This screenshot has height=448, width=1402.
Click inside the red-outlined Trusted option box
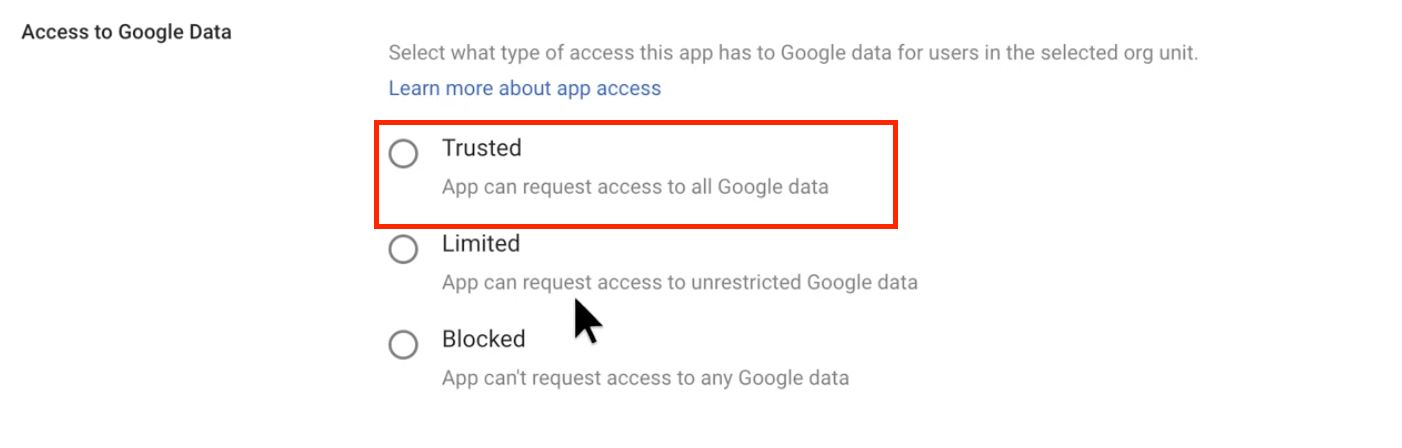tap(635, 174)
